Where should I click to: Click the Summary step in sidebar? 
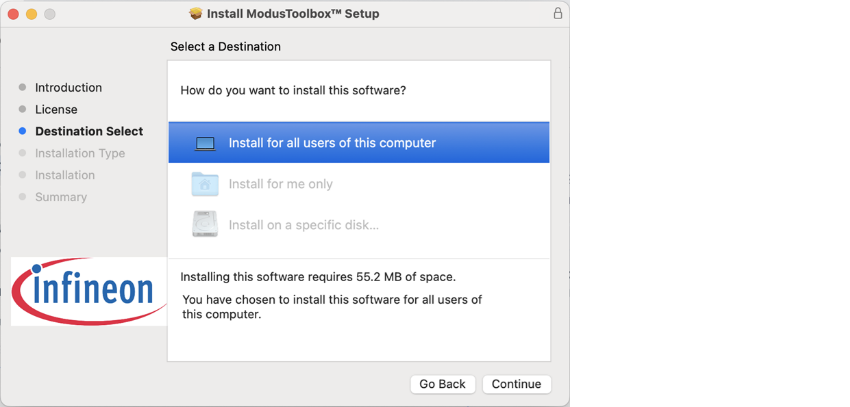(61, 197)
